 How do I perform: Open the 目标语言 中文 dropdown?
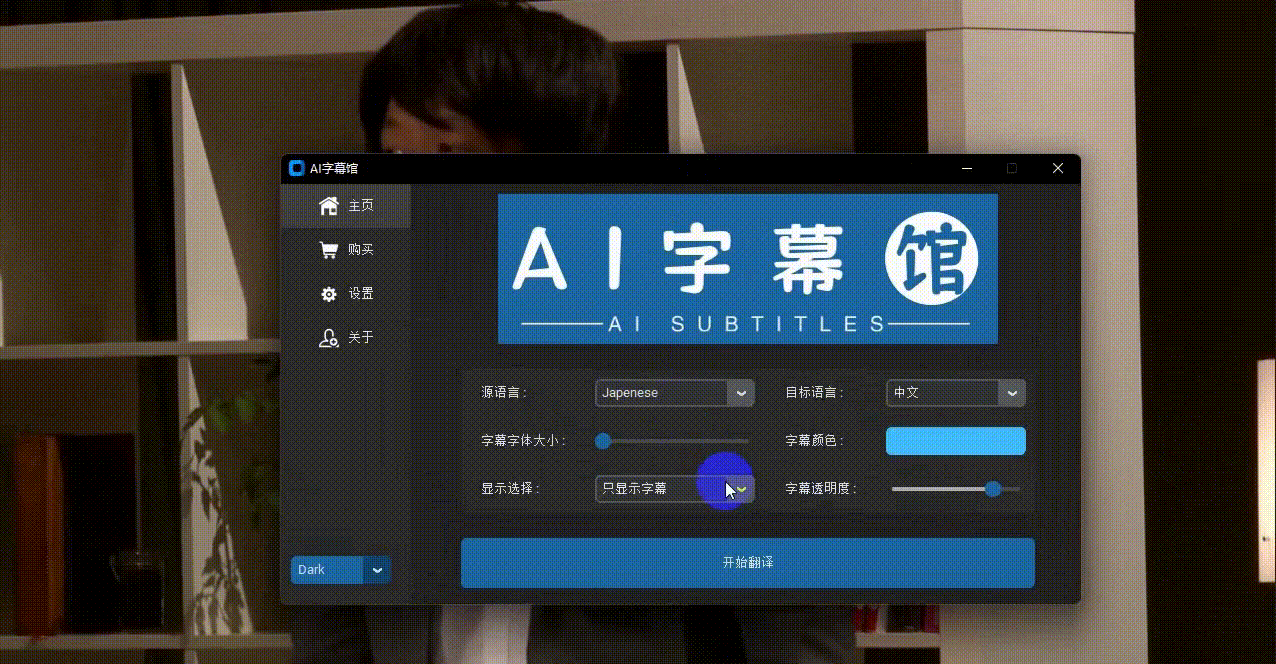coord(1012,393)
